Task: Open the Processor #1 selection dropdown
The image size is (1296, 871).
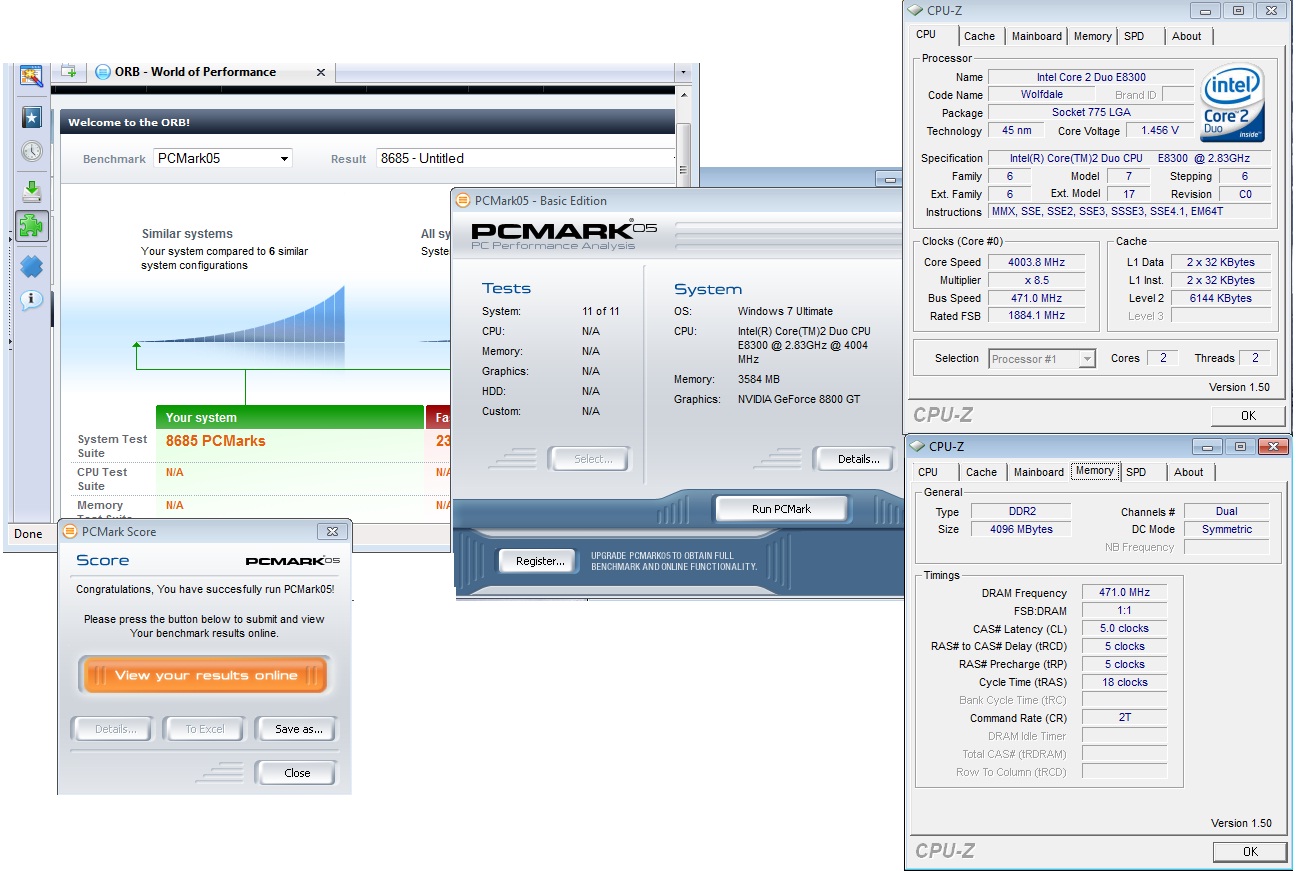Action: pyautogui.click(x=1043, y=359)
